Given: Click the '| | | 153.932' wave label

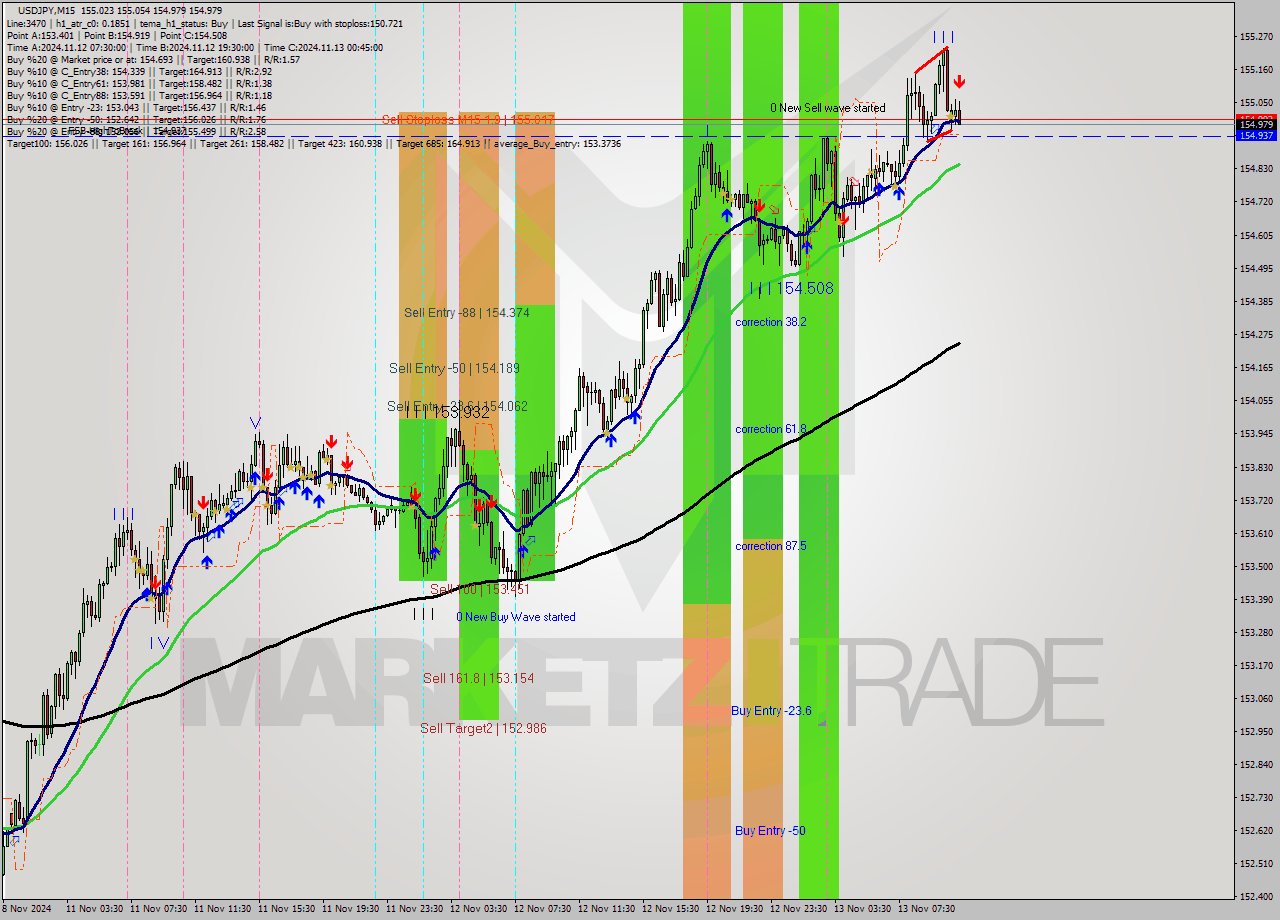Looking at the screenshot, I should (449, 412).
